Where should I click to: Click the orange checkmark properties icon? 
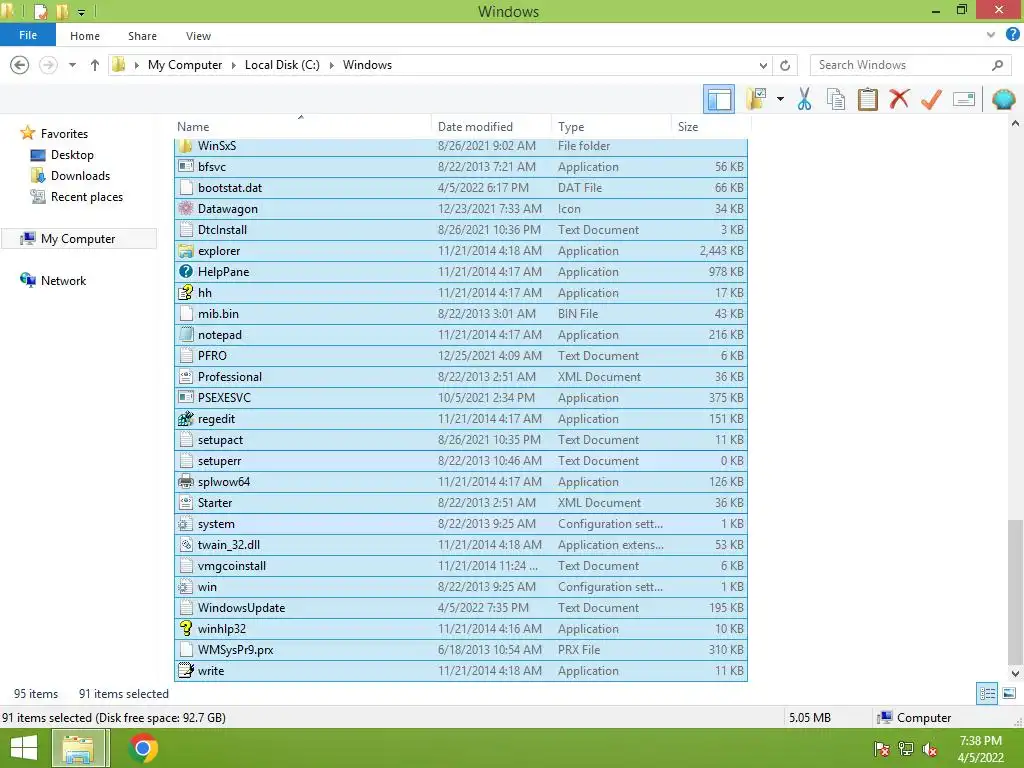(931, 99)
